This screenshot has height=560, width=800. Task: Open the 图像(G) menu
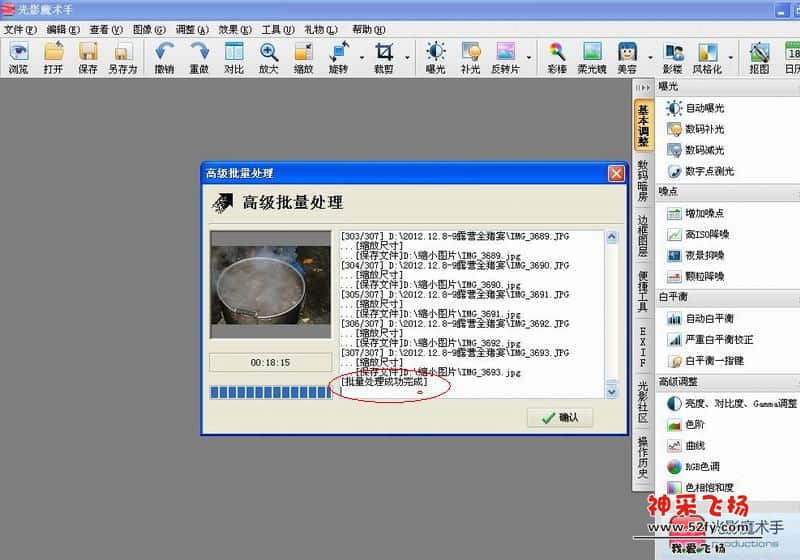(x=149, y=30)
